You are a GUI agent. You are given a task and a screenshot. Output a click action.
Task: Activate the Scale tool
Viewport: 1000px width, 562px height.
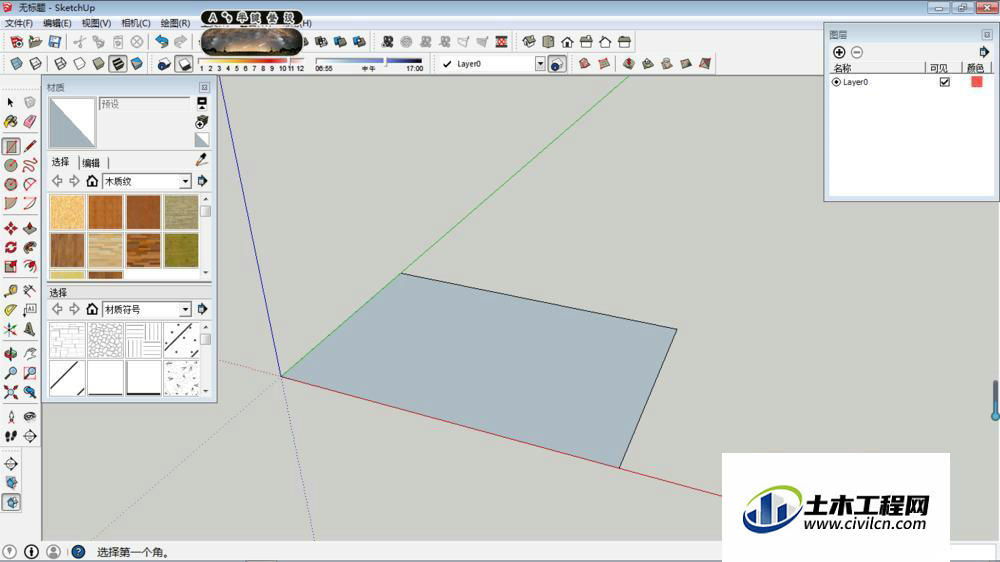11,267
